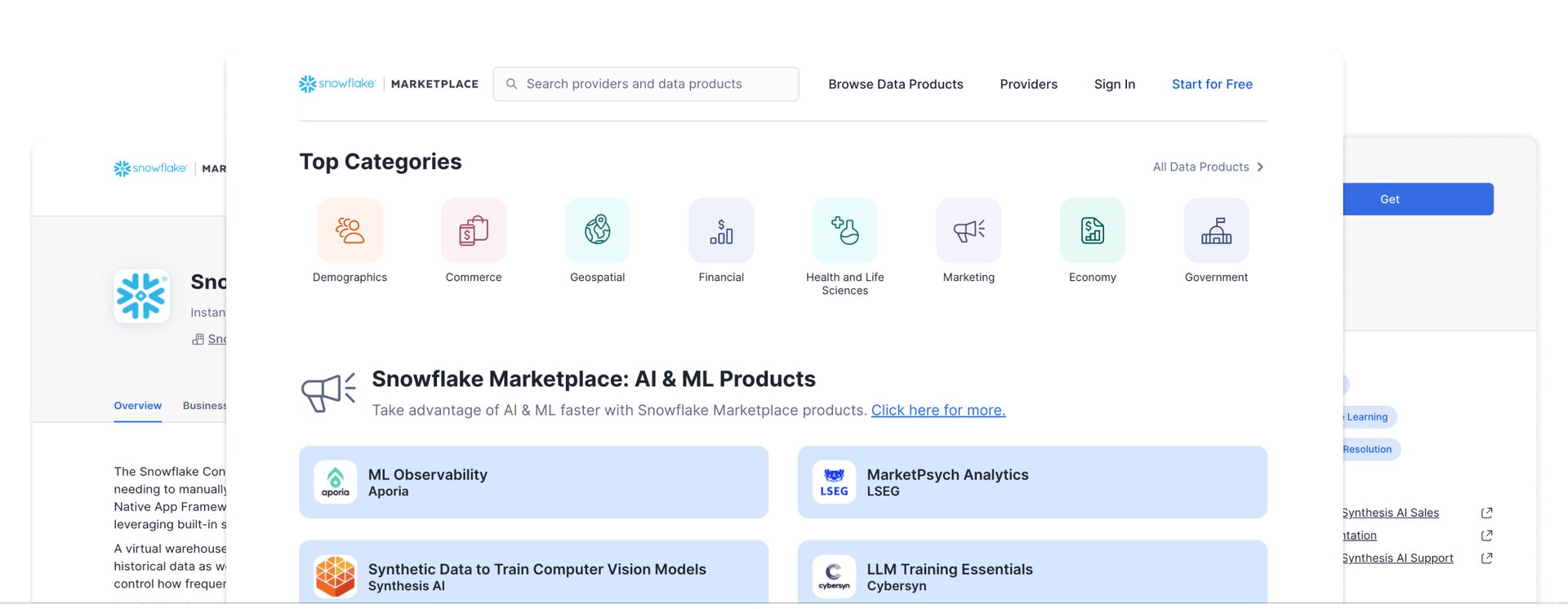This screenshot has width=1568, height=609.
Task: Open external link icon beside Synthesis AI Support
Action: click(1487, 558)
